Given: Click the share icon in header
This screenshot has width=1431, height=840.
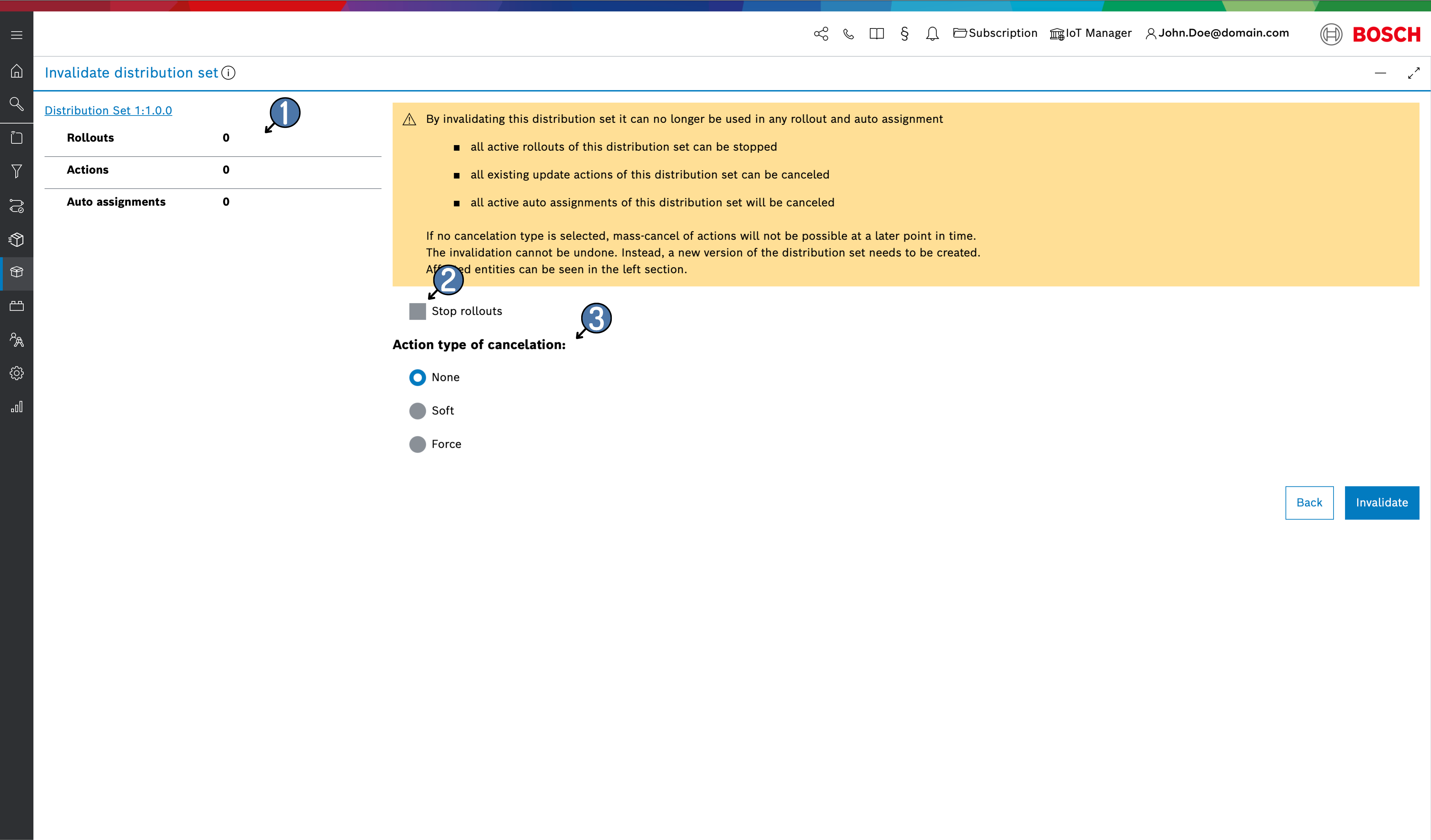Looking at the screenshot, I should pyautogui.click(x=821, y=34).
